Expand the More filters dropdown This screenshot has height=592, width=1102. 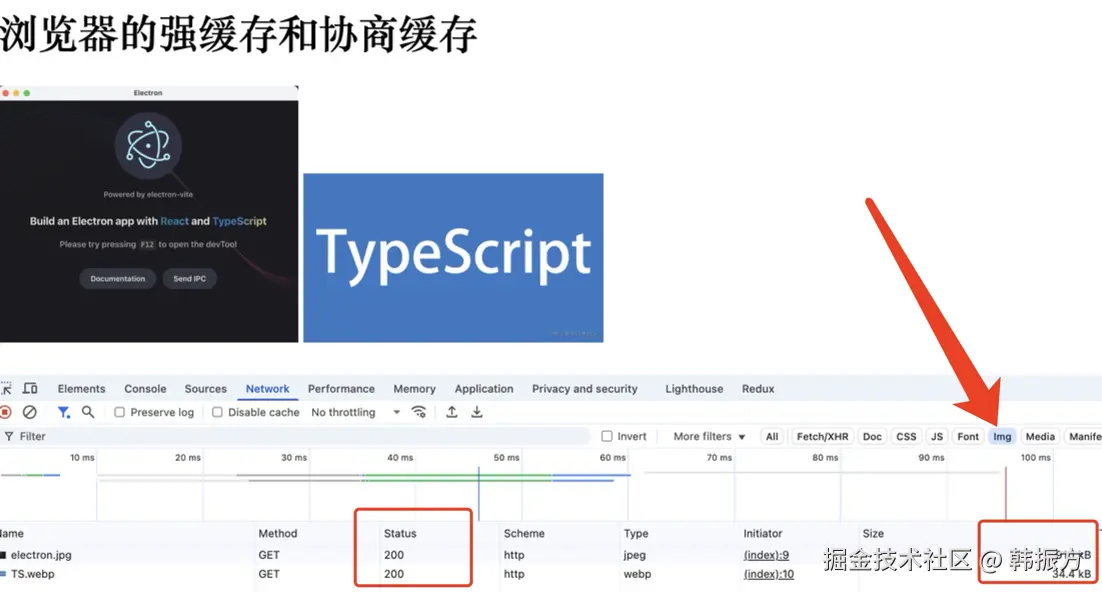pyautogui.click(x=709, y=436)
